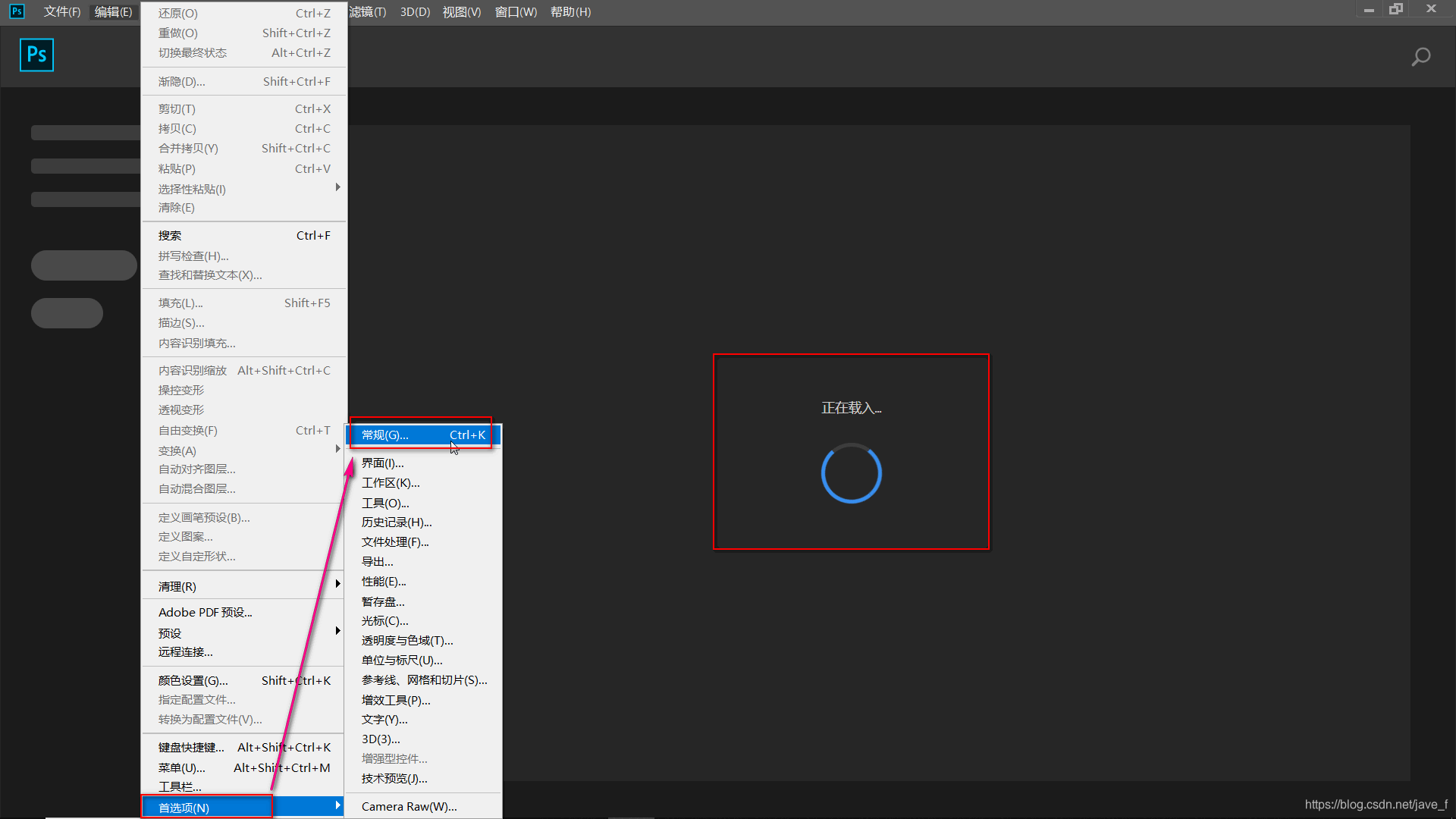Click the search magnifier icon
Screen dimensions: 1456x819
(x=1420, y=57)
